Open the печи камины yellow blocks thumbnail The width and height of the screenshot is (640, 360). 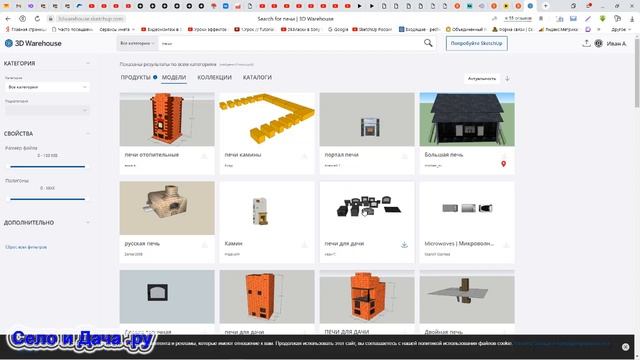coord(267,119)
